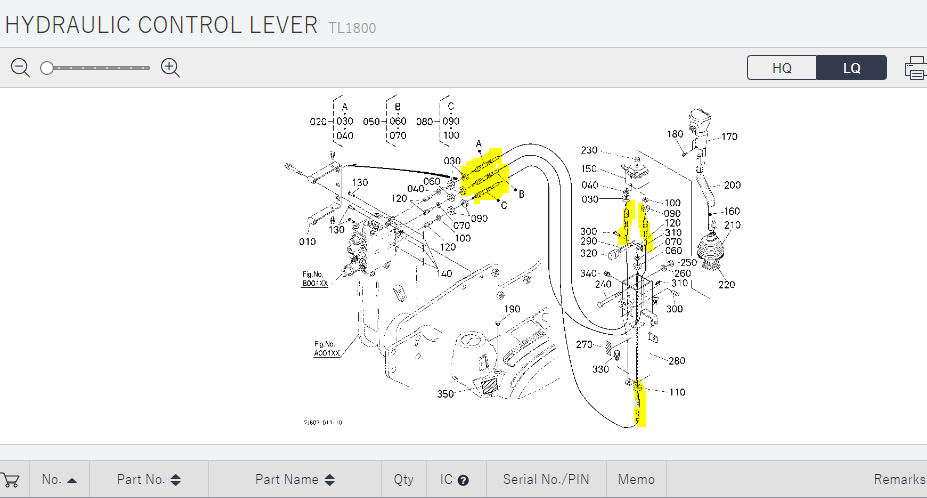Click part number 110 in the diagram

677,392
